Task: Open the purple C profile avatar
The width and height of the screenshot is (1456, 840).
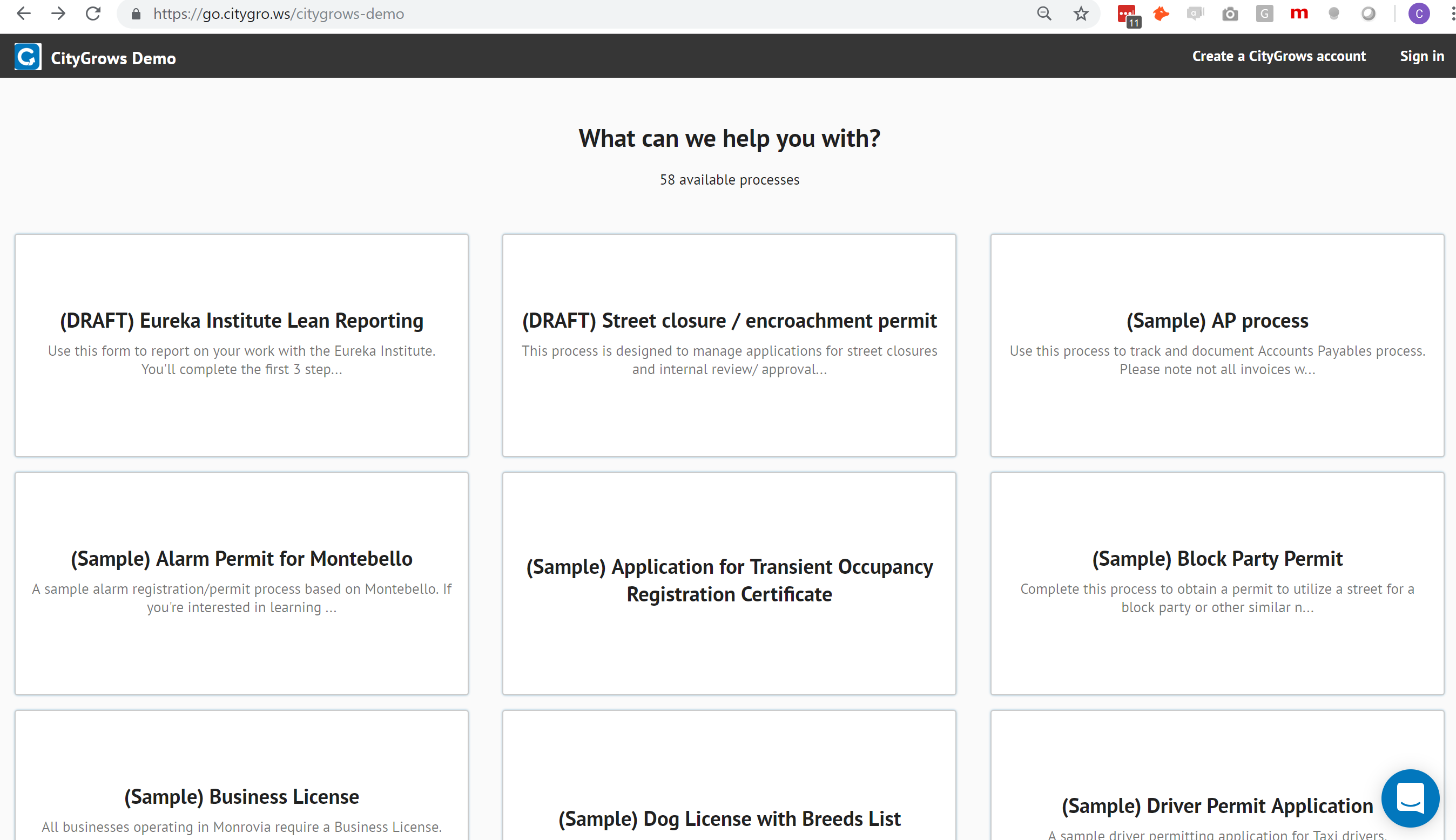Action: (x=1419, y=13)
